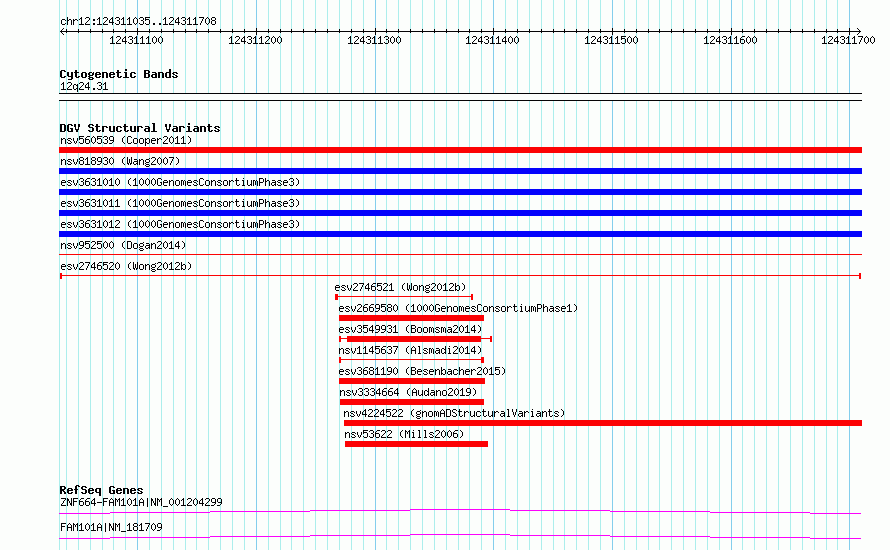Select the blue bar for esv3631012
This screenshot has height=550, width=890.
pos(460,234)
